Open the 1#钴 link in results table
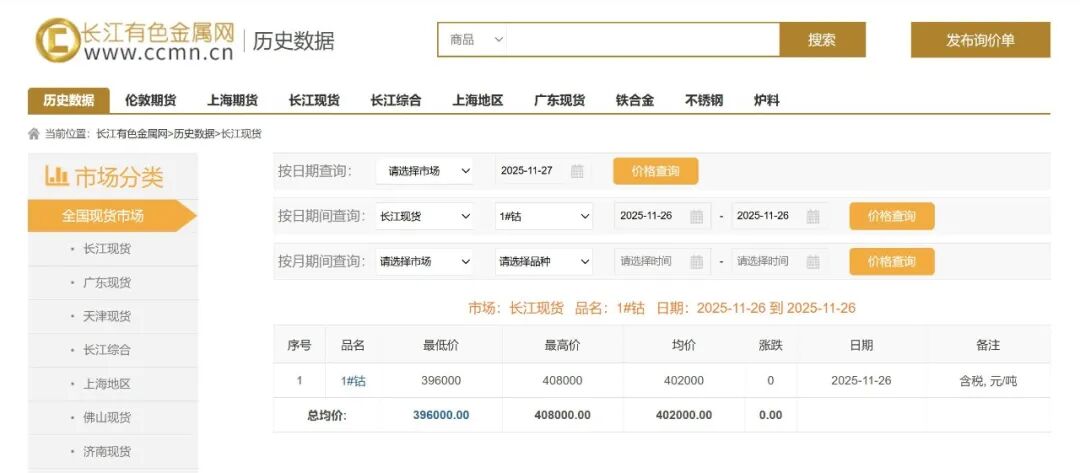The image size is (1080, 473). pos(353,380)
